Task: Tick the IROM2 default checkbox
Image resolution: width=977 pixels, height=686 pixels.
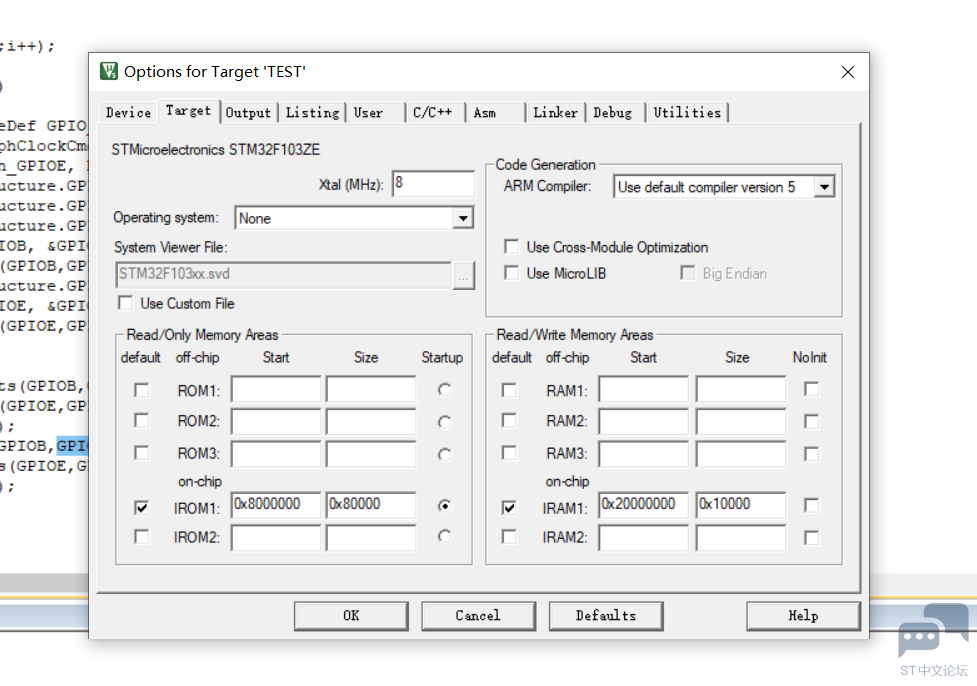Action: tap(141, 536)
